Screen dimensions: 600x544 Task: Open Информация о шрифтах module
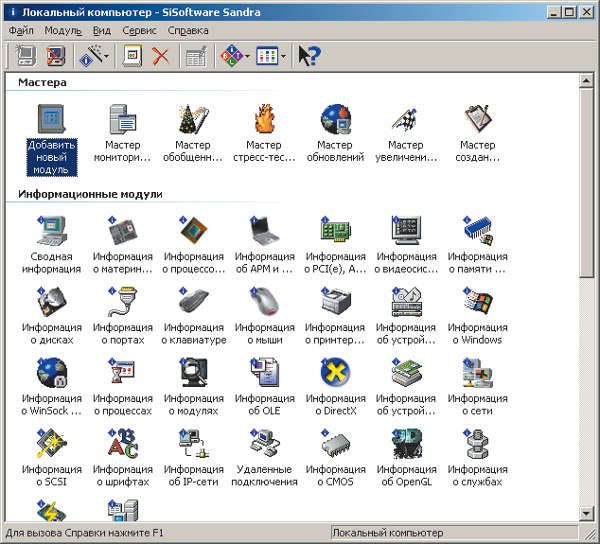[122, 458]
